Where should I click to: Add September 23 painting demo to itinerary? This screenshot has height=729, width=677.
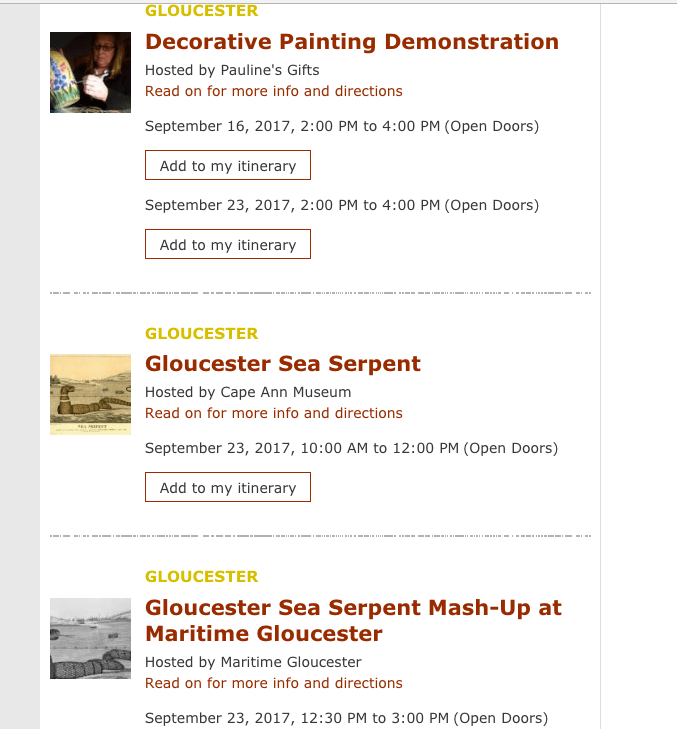[x=228, y=245]
